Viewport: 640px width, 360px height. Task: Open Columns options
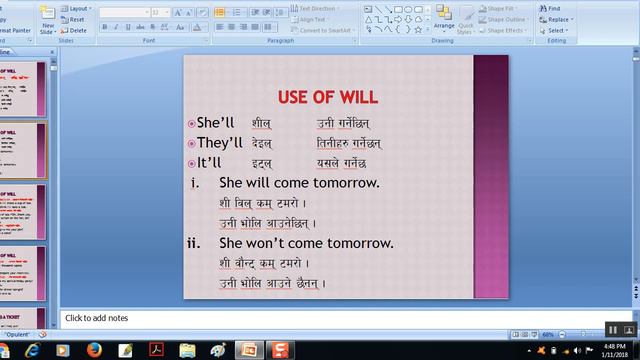click(x=269, y=27)
